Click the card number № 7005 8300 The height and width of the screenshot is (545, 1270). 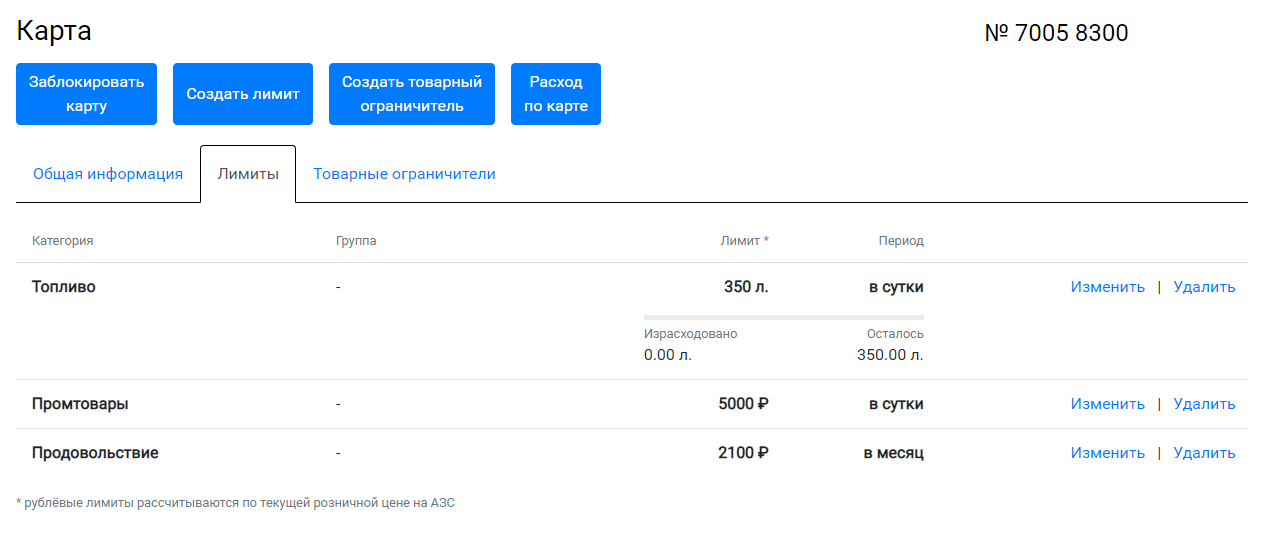[1056, 33]
